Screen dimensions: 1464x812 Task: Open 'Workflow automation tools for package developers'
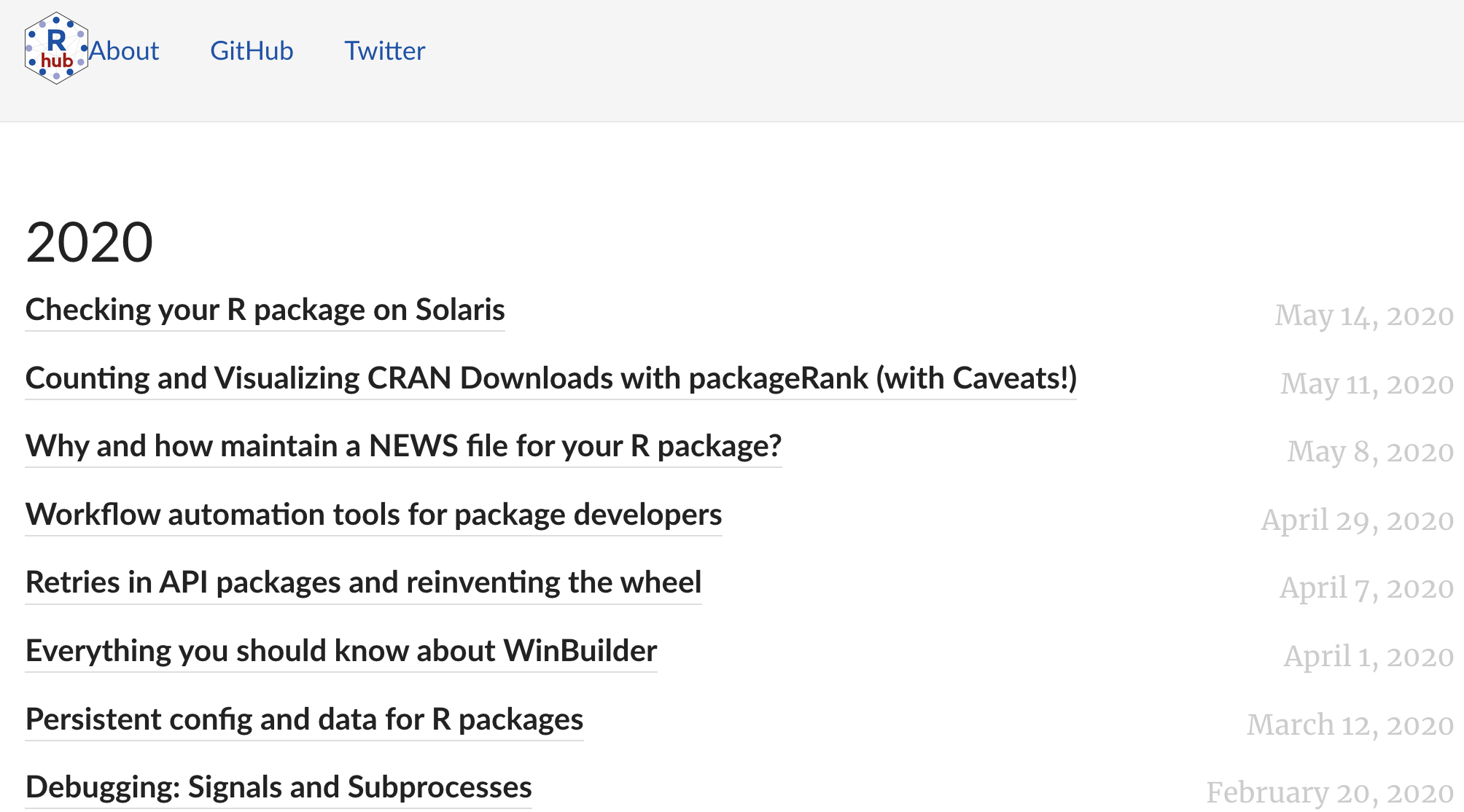click(x=373, y=515)
